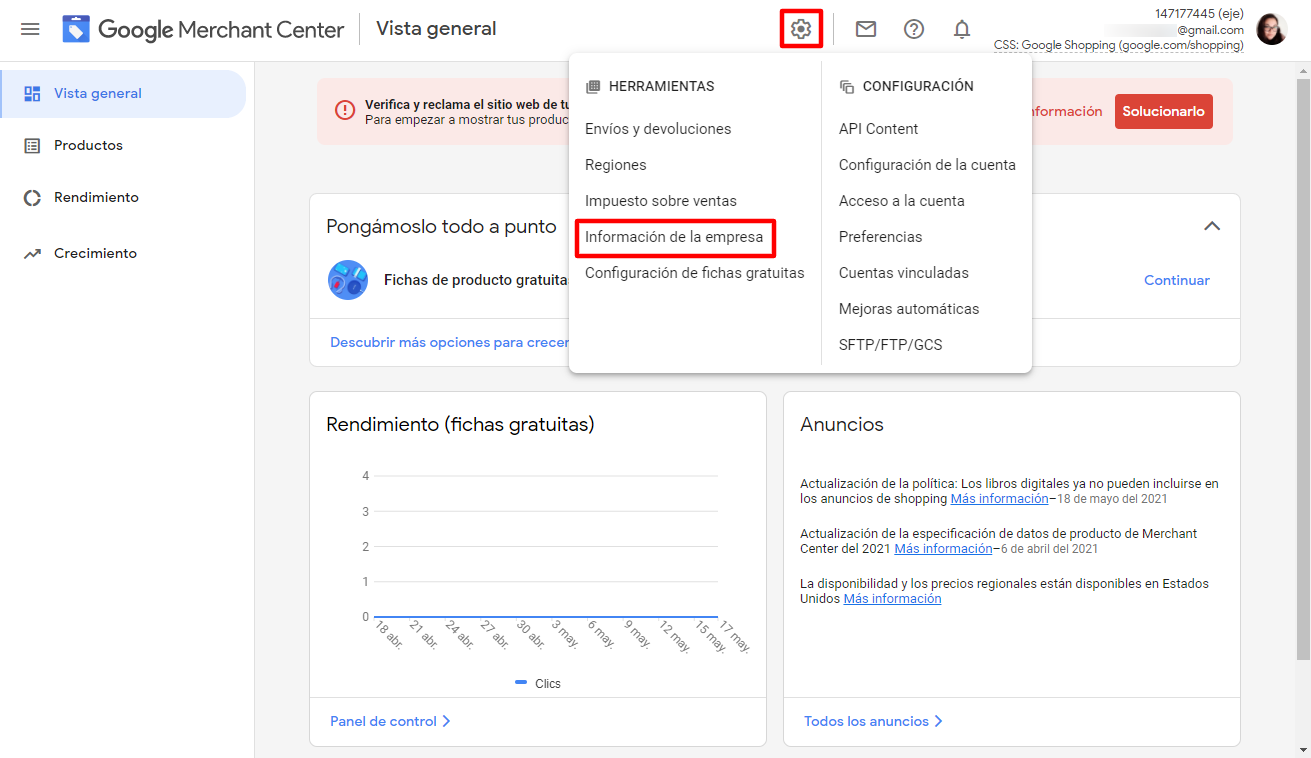Click the Rendimiento (fichas gratuitas) heading

[x=460, y=424]
